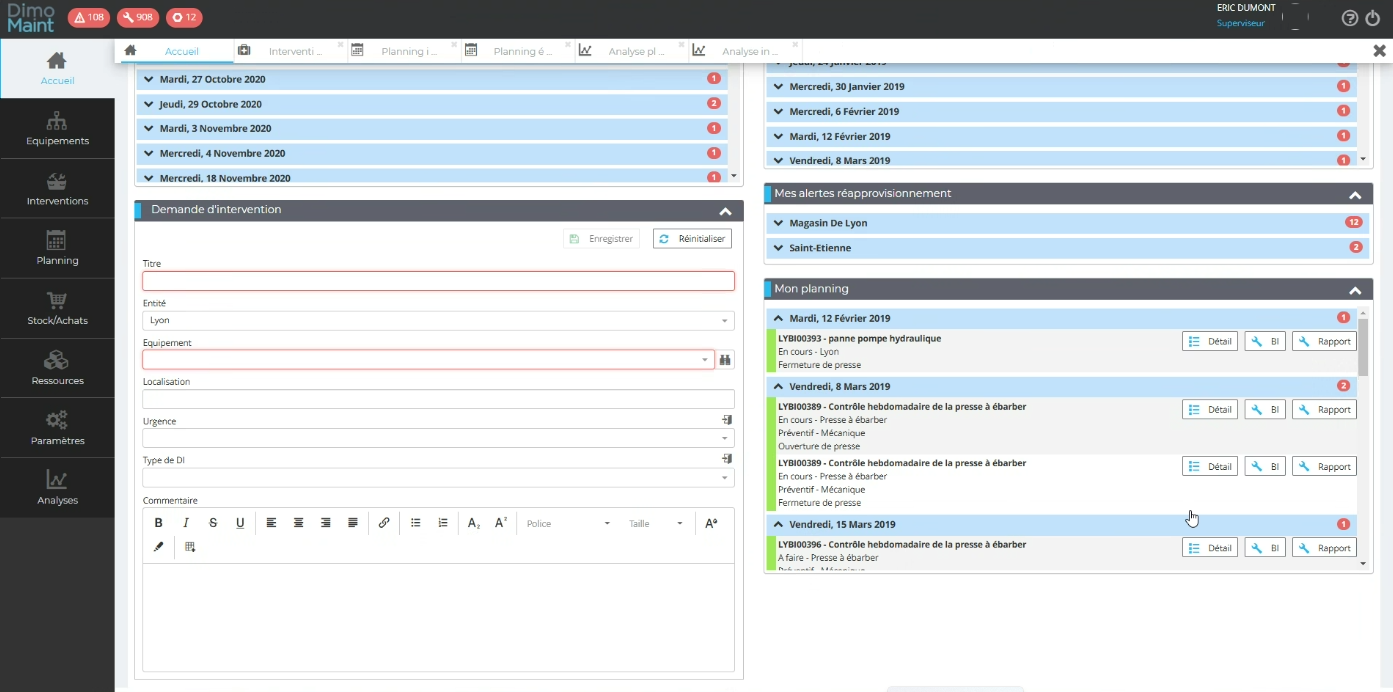This screenshot has width=1393, height=692.
Task: Toggle italic formatting in comment editor
Action: coord(185,523)
